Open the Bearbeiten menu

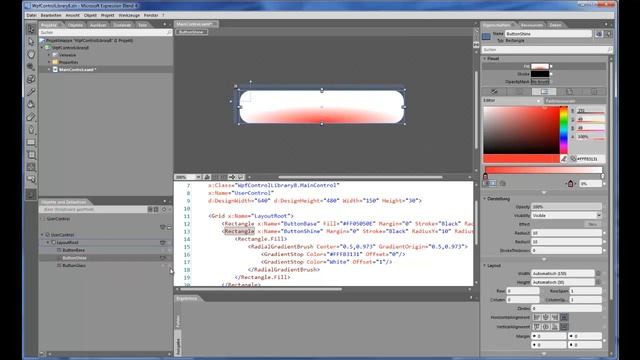coord(51,16)
